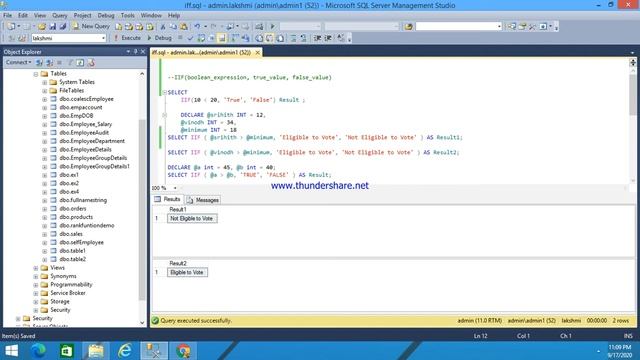Click the Parse checkmark icon
The image size is (640, 360).
point(190,38)
